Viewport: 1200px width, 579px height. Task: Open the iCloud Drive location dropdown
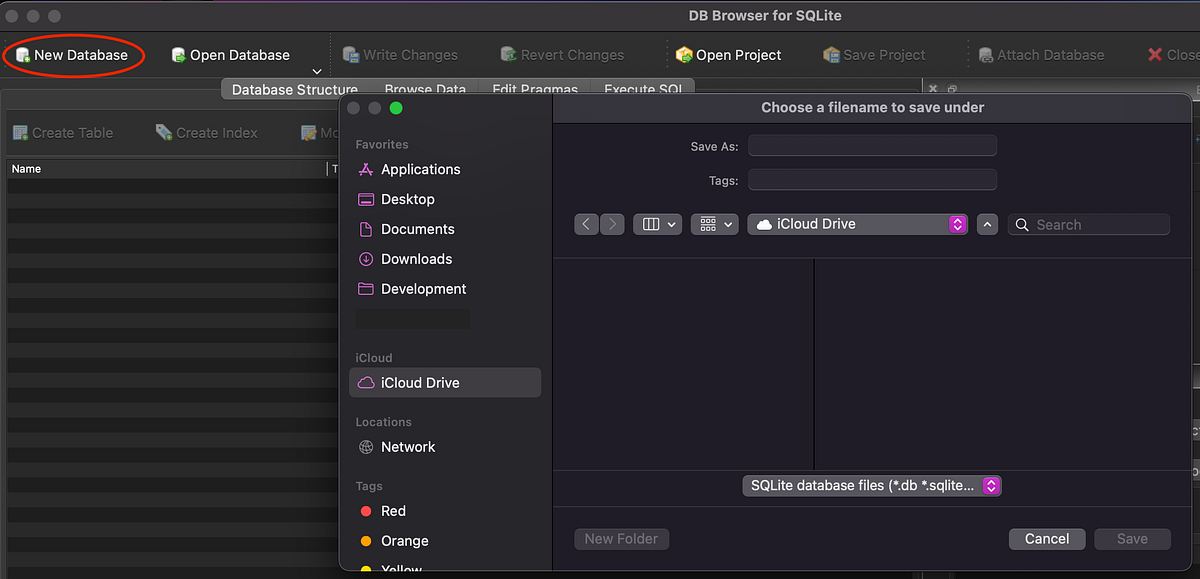point(956,224)
